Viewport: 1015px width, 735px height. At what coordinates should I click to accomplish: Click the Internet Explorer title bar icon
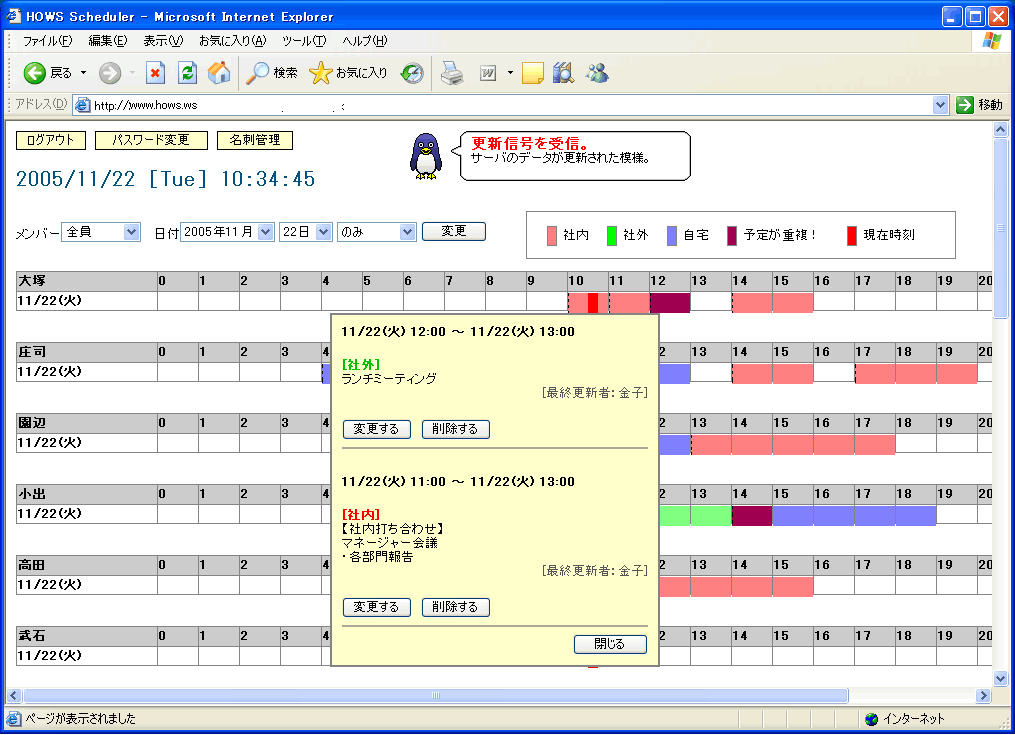[14, 16]
